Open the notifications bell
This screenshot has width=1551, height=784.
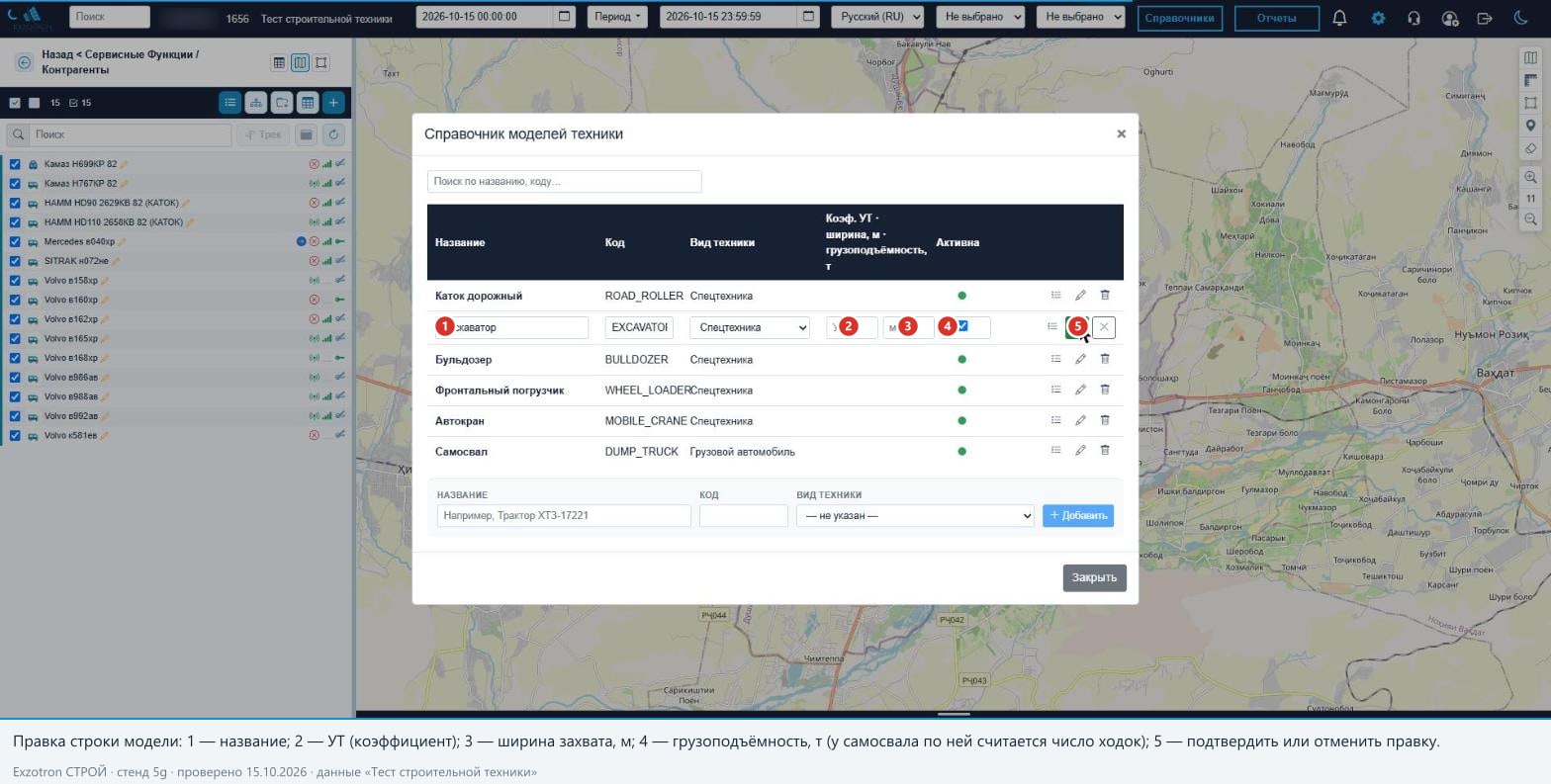pyautogui.click(x=1339, y=18)
